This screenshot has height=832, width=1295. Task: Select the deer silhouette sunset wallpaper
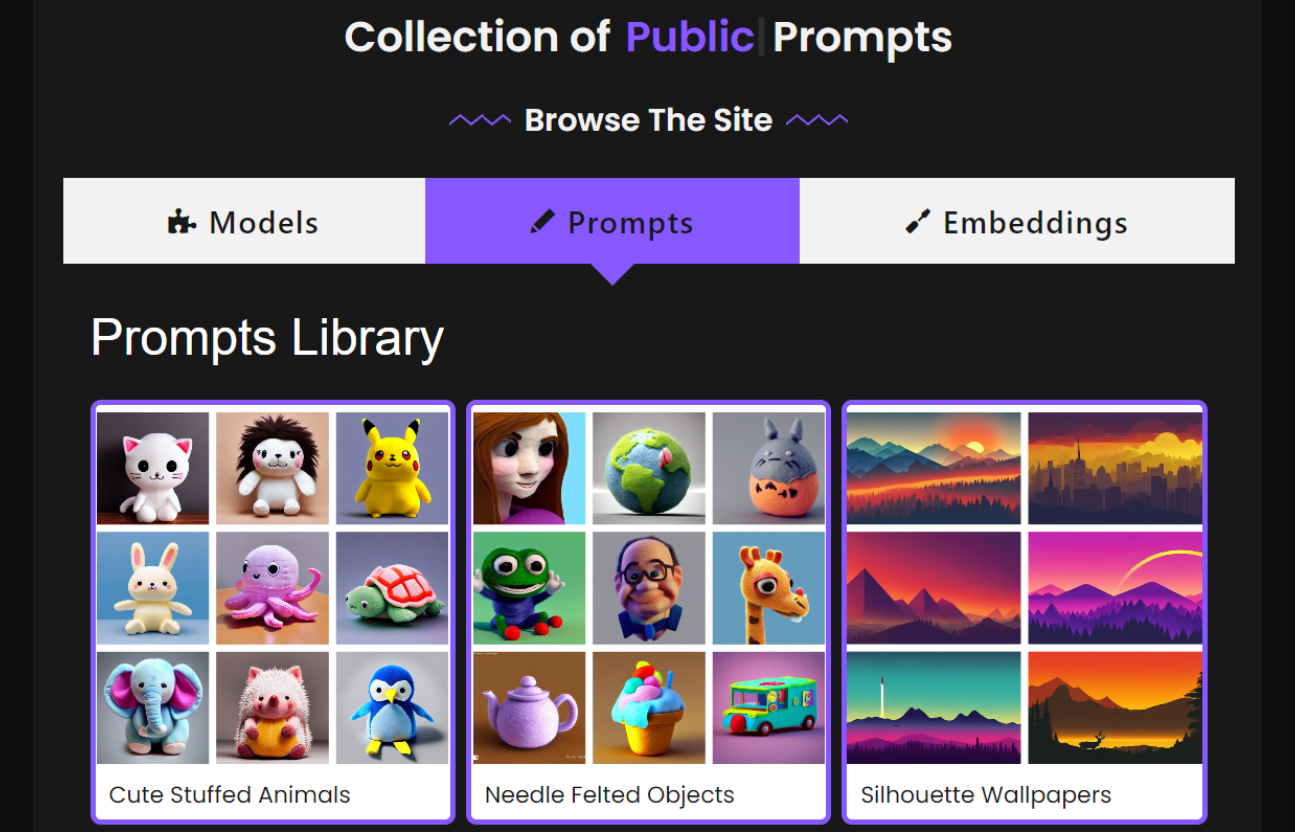1115,708
